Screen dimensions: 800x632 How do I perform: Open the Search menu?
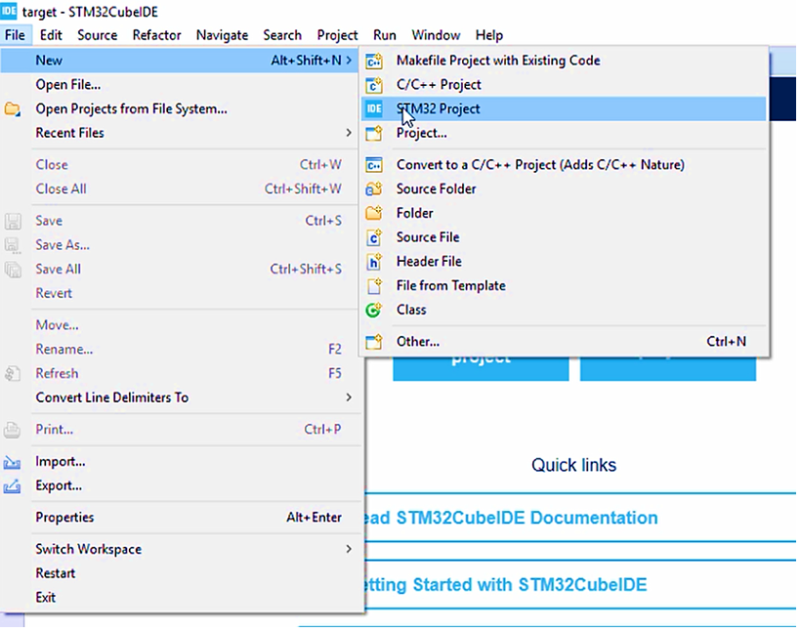coord(282,35)
